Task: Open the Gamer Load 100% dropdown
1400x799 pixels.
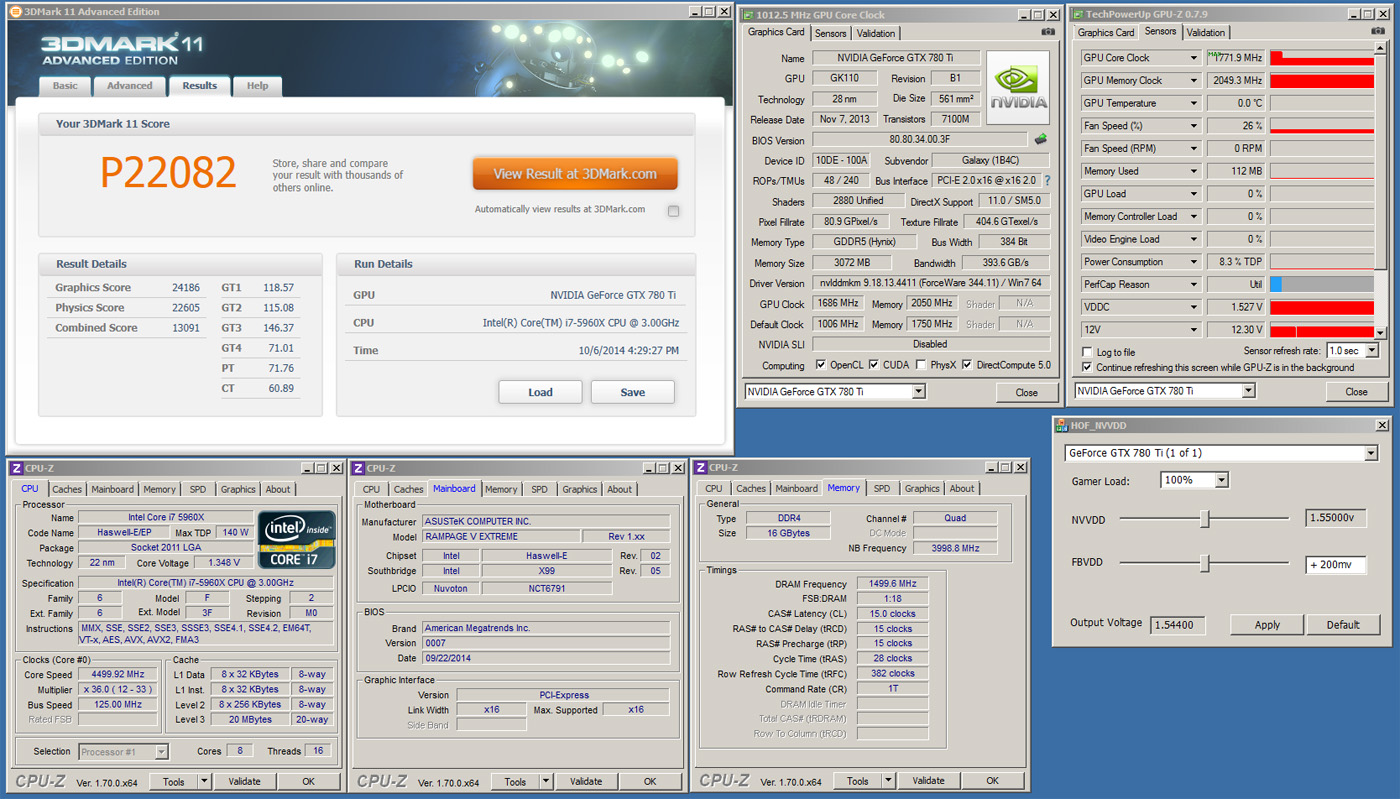Action: pos(1221,480)
